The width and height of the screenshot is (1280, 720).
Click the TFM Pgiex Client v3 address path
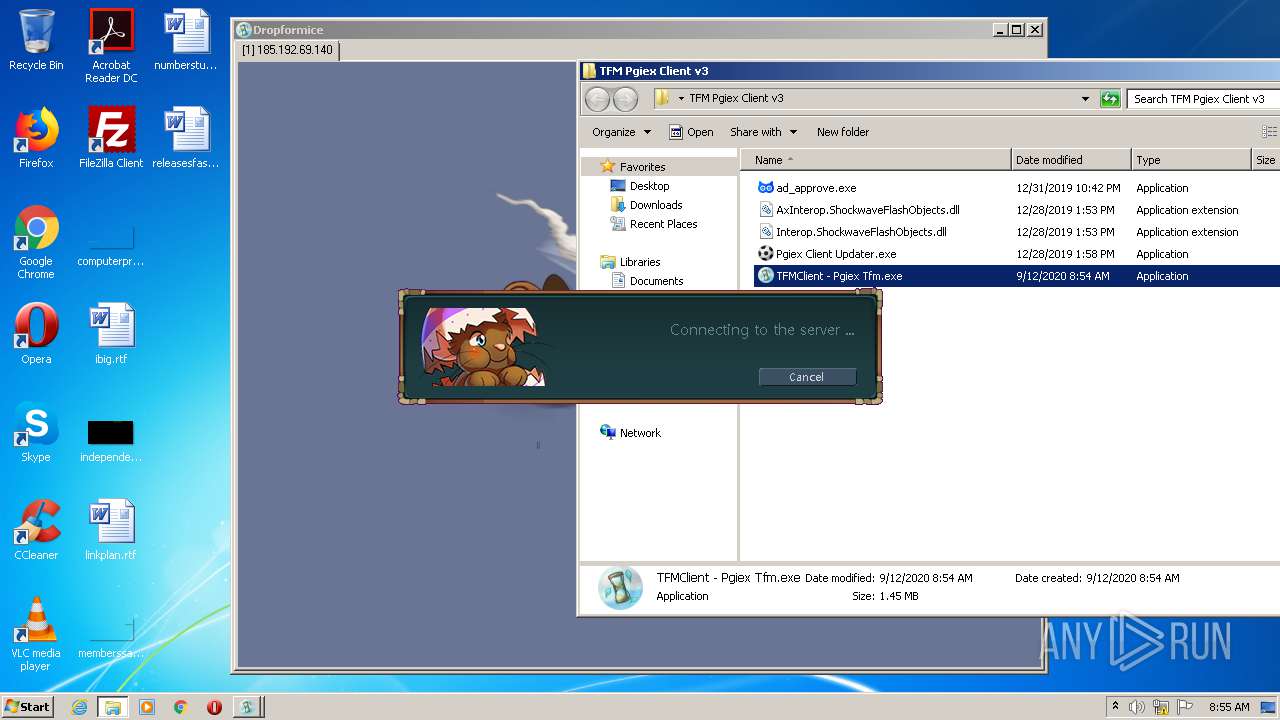[x=736, y=99]
